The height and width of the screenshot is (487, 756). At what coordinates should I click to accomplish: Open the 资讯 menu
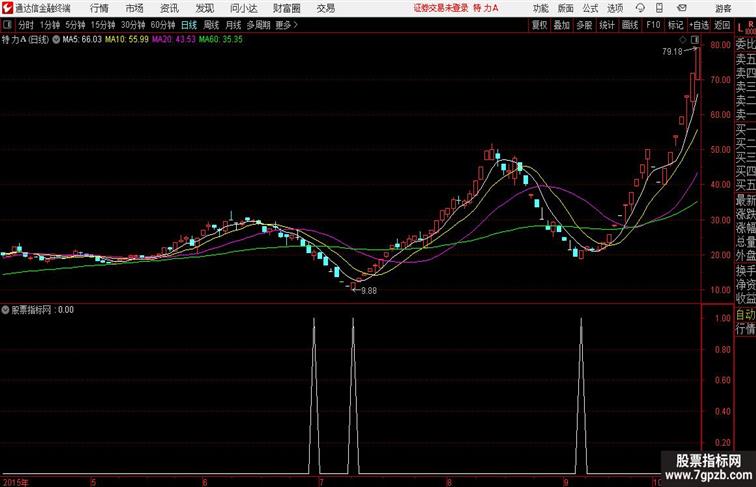tap(169, 8)
